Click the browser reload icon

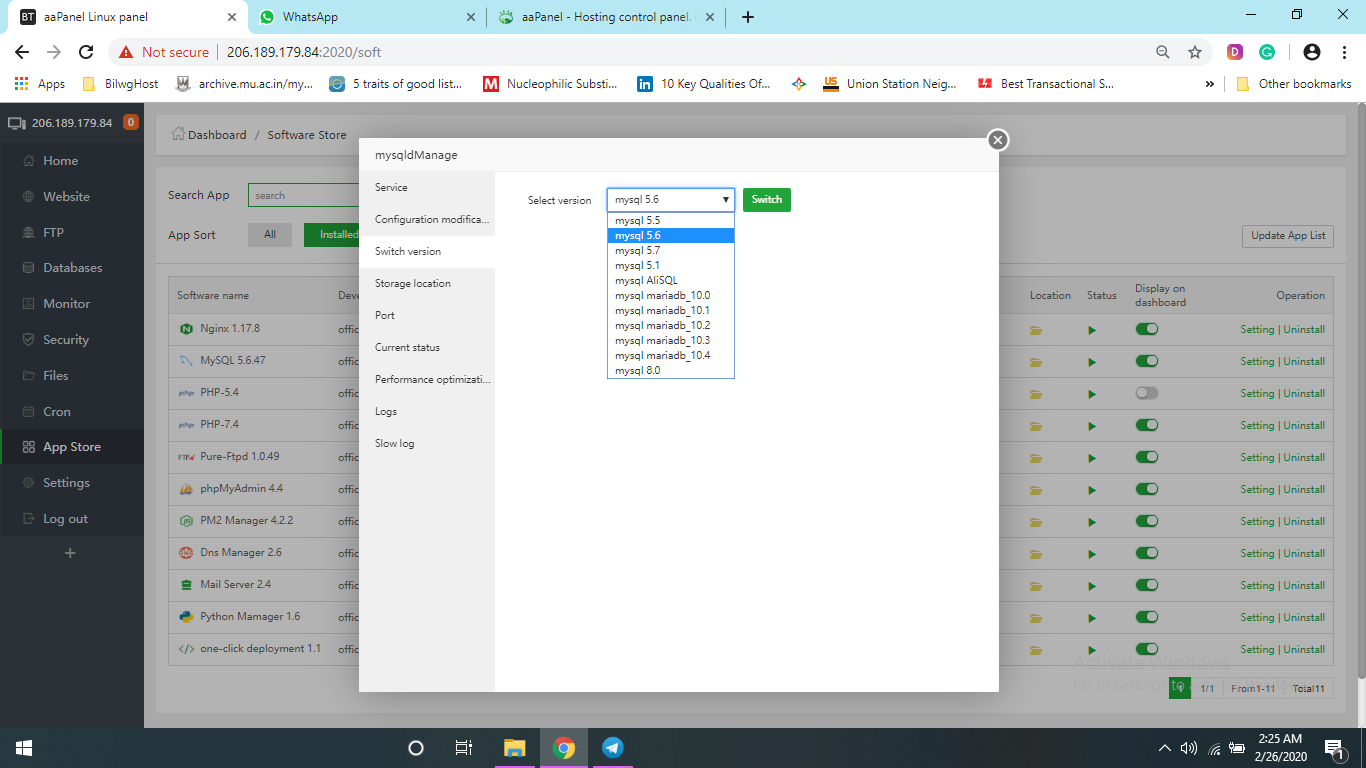[x=86, y=52]
